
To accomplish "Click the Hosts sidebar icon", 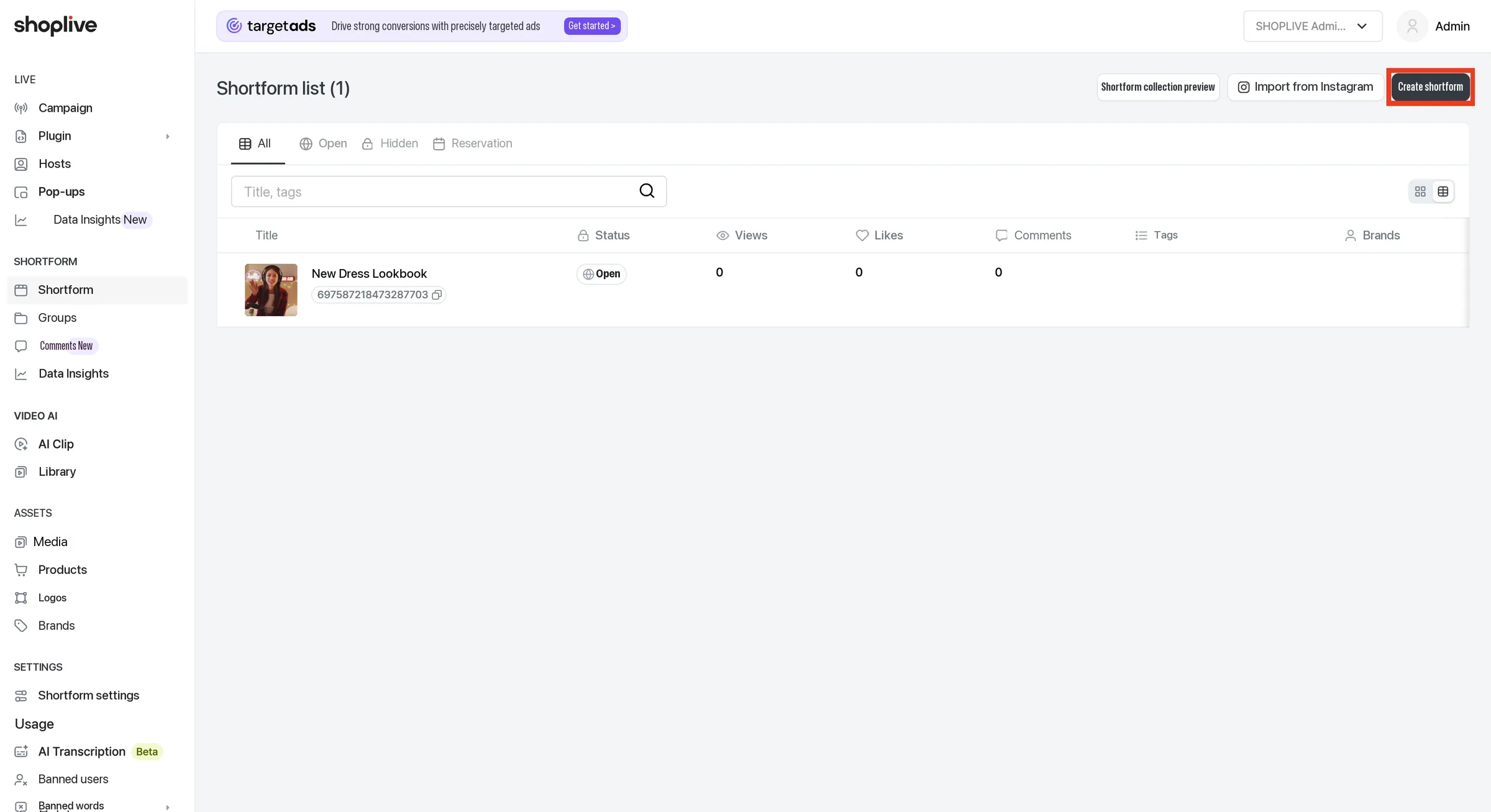I will (21, 164).
